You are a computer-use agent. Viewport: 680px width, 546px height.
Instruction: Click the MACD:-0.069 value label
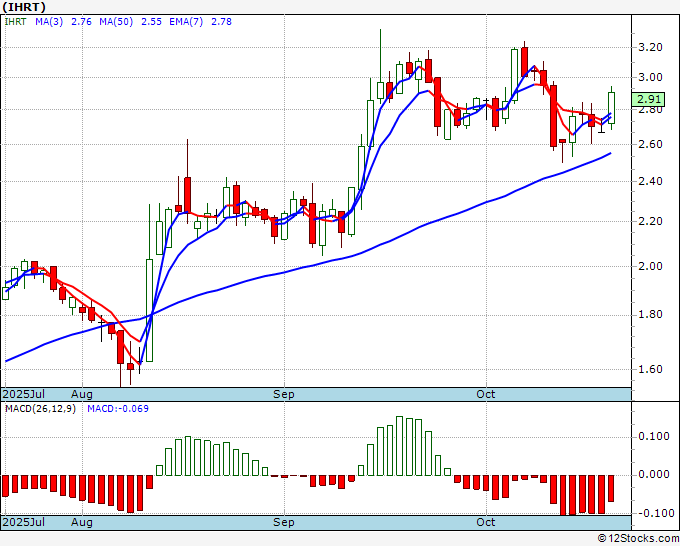pyautogui.click(x=118, y=409)
